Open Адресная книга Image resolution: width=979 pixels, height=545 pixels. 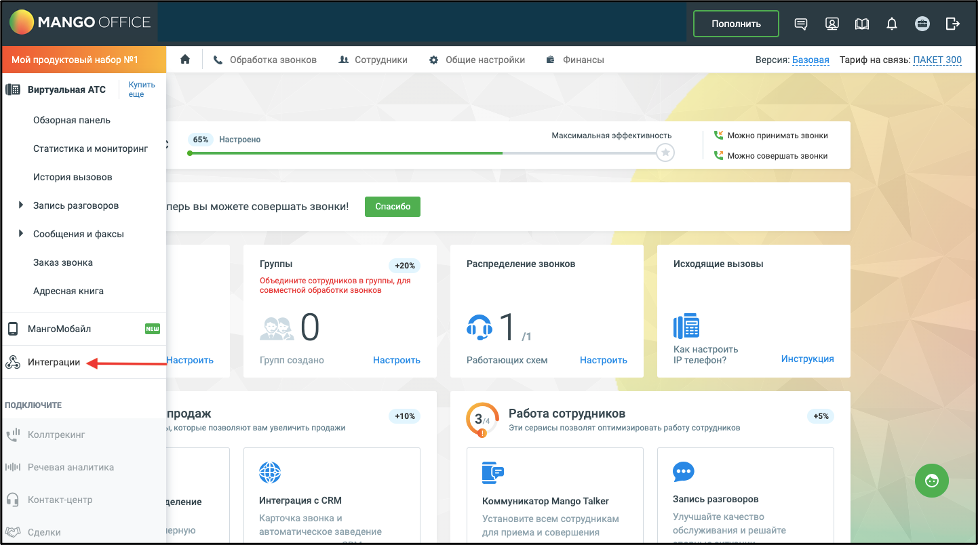coord(68,291)
